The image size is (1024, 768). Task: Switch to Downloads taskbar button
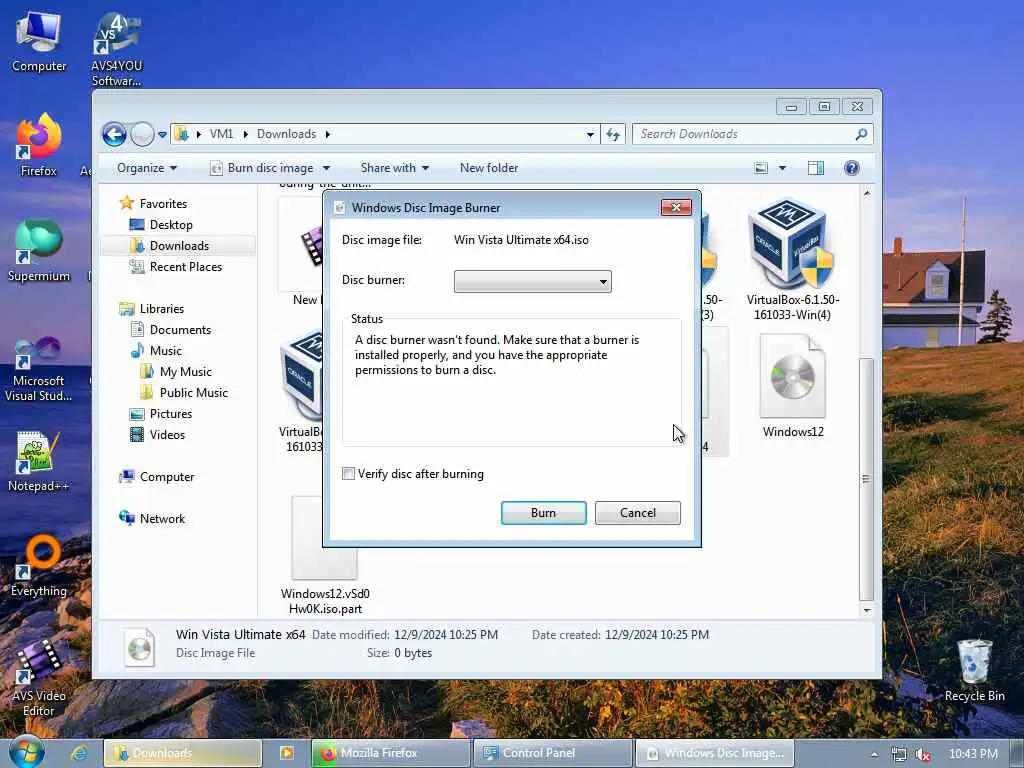[x=182, y=753]
